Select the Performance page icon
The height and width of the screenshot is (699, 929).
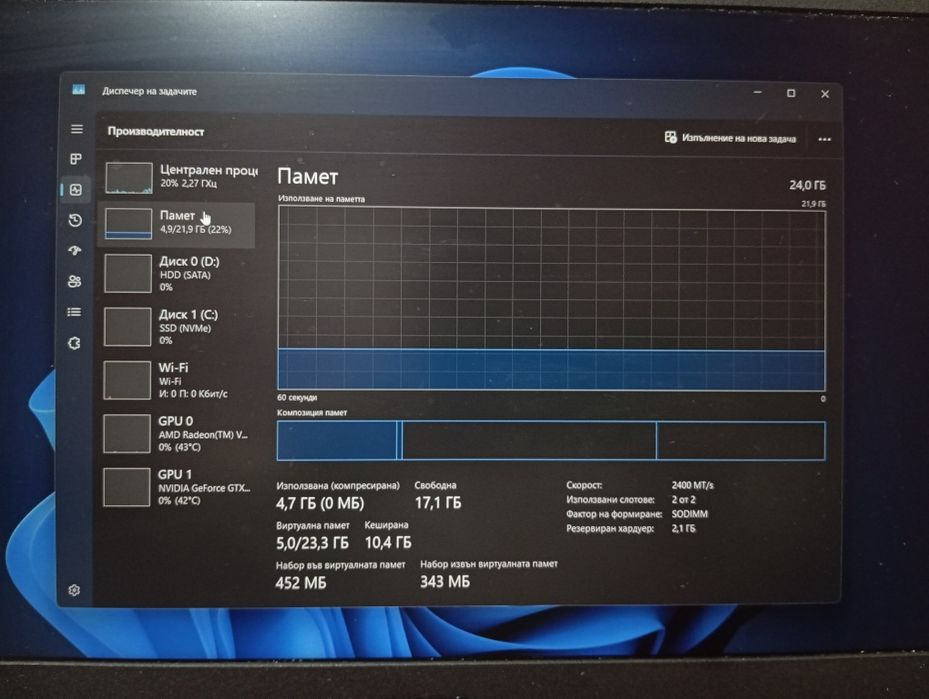coord(76,190)
